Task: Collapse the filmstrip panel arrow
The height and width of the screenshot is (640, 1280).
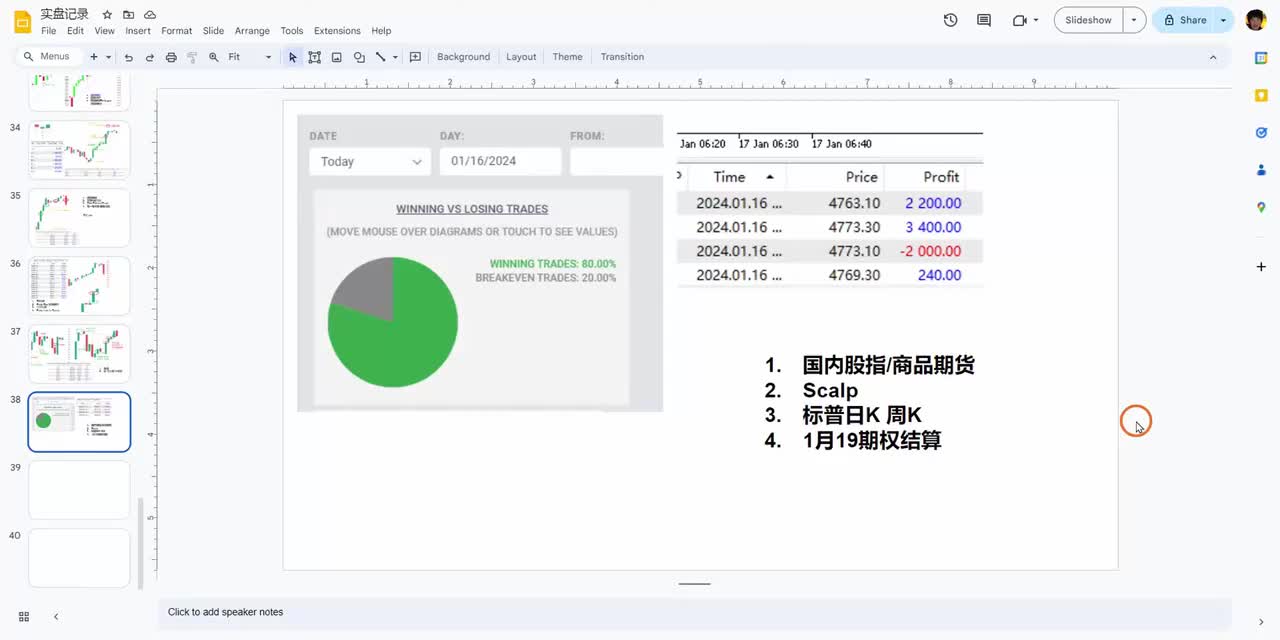Action: click(56, 617)
